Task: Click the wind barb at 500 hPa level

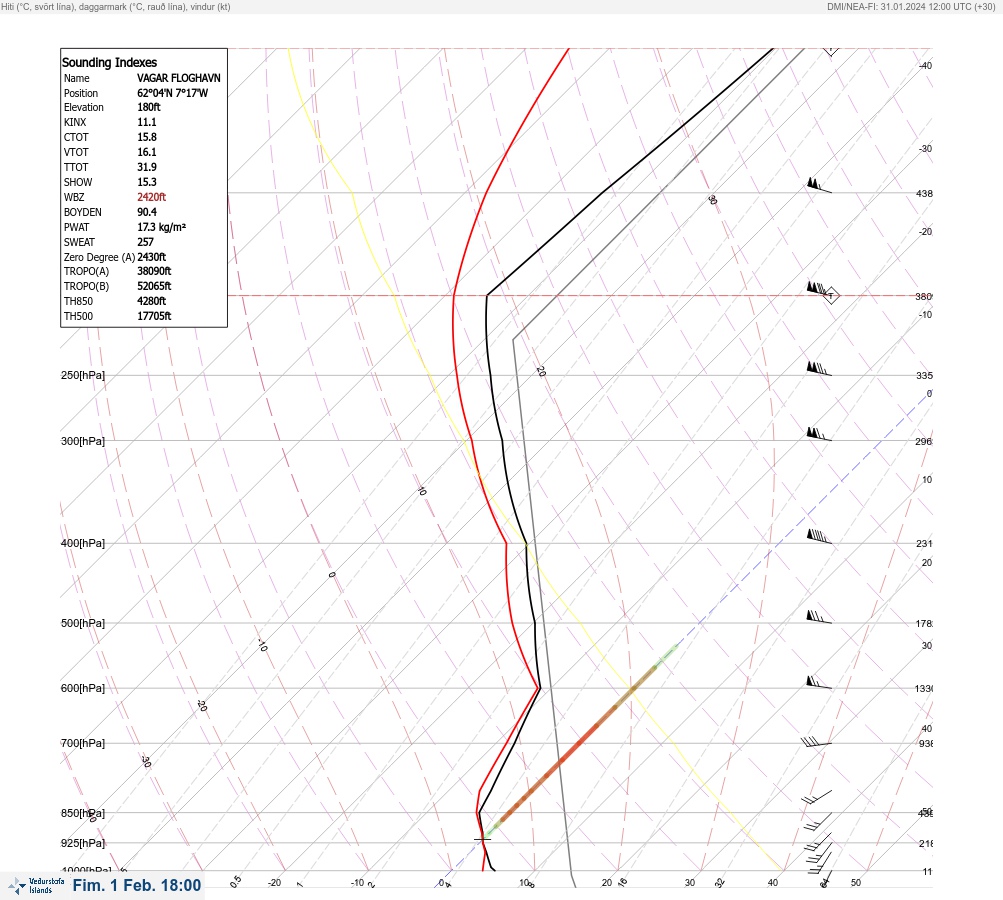Action: [x=819, y=617]
